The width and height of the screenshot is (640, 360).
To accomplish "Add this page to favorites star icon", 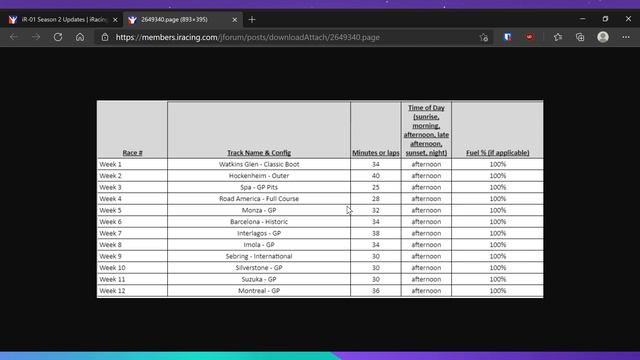I will [x=484, y=38].
